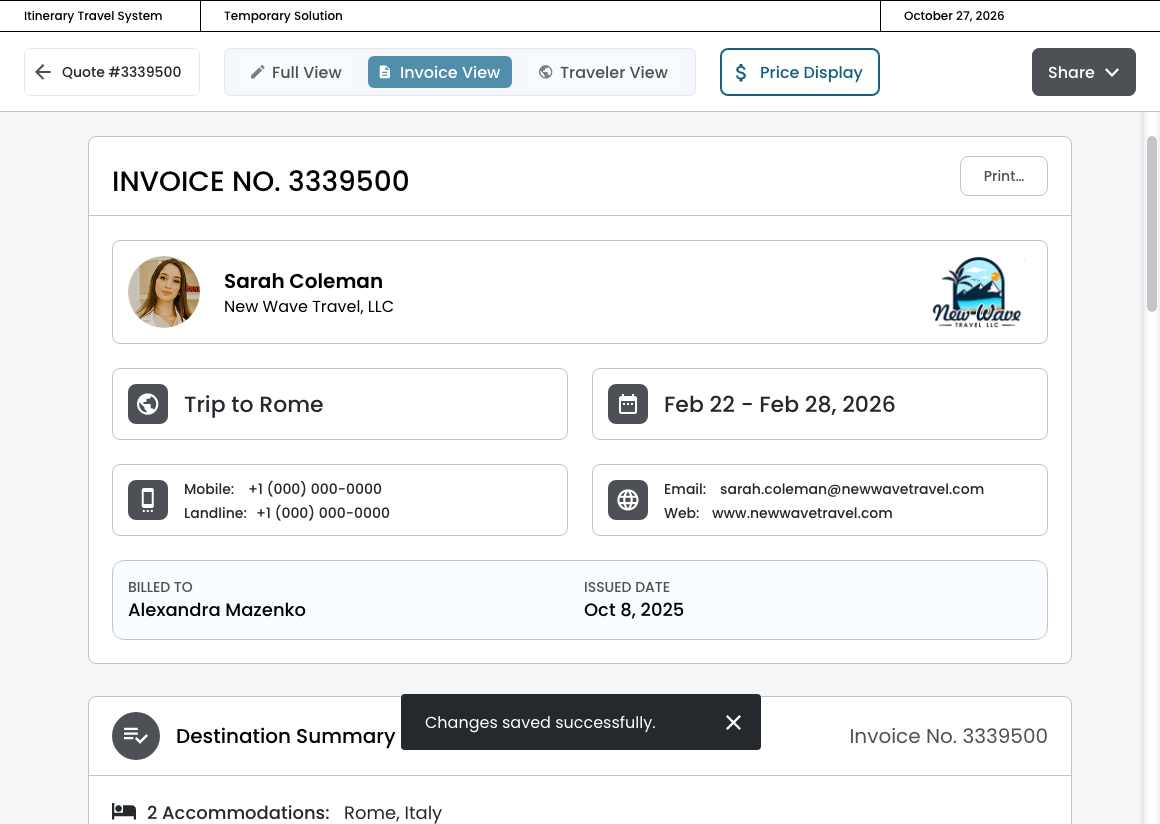Viewport: 1160px width, 824px height.
Task: Click the calendar icon beside Feb 22 dates
Action: coord(628,404)
